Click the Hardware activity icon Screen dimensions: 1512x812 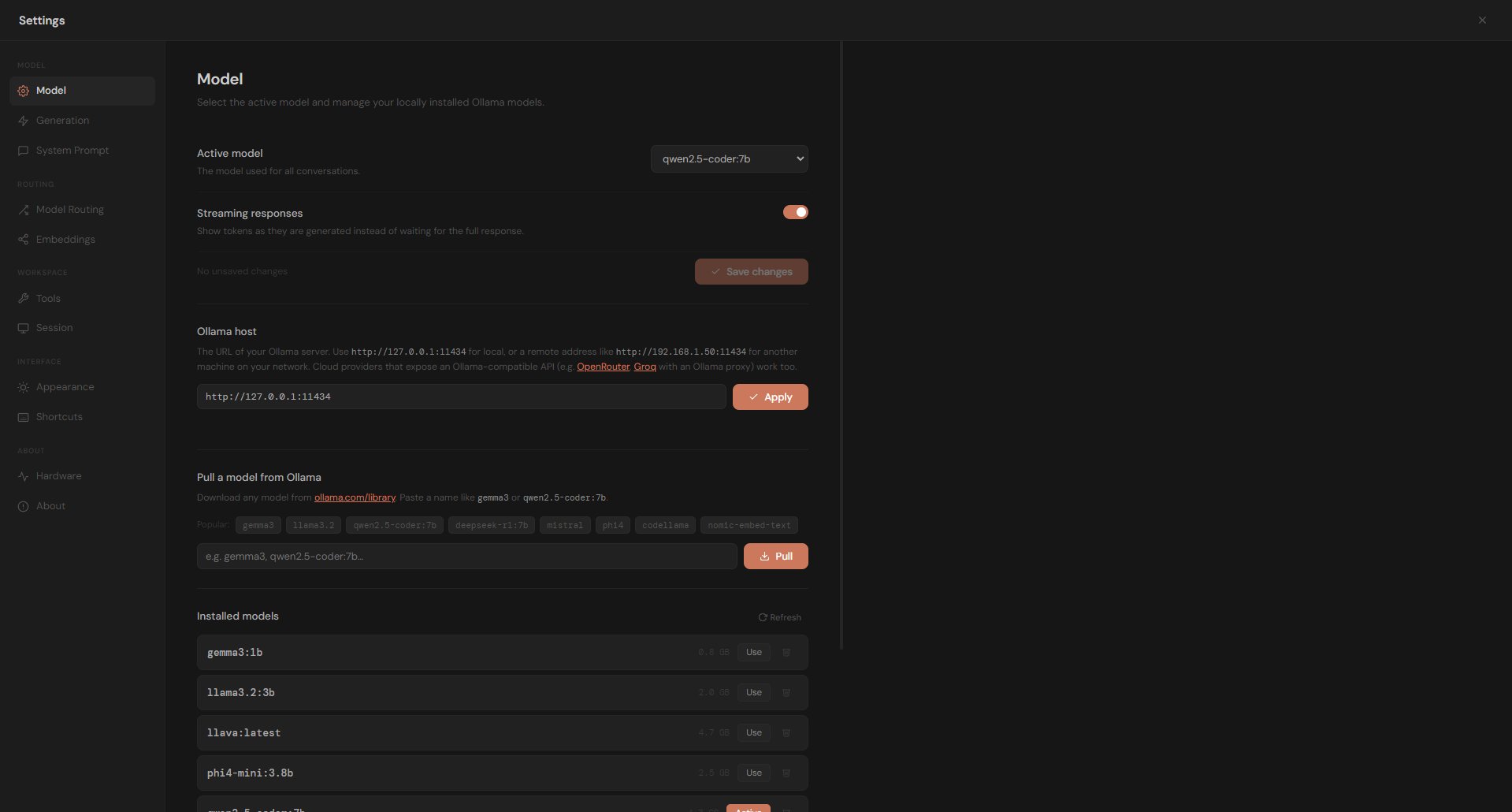point(23,476)
